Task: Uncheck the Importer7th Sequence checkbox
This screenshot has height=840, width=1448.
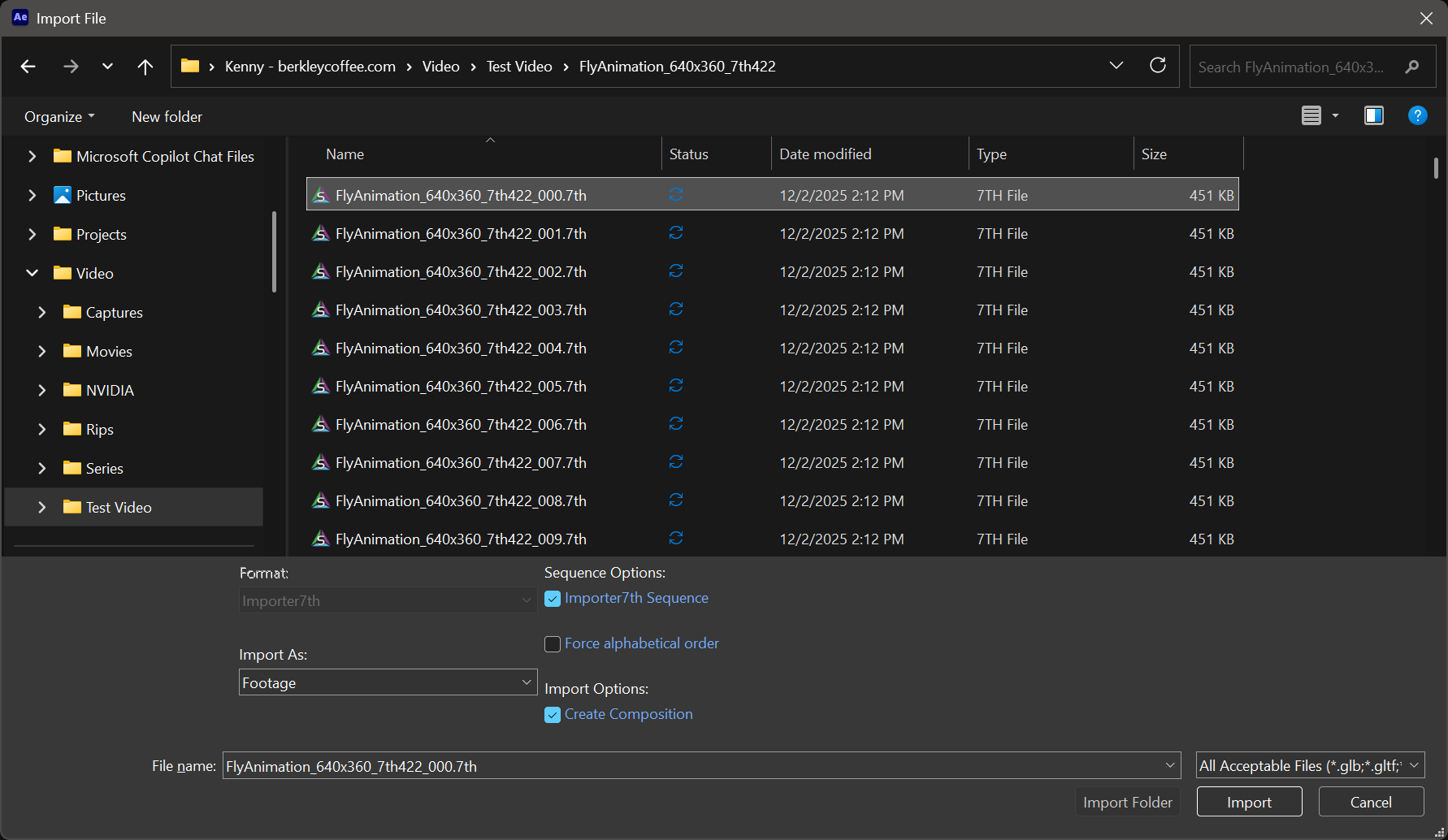Action: 553,599
